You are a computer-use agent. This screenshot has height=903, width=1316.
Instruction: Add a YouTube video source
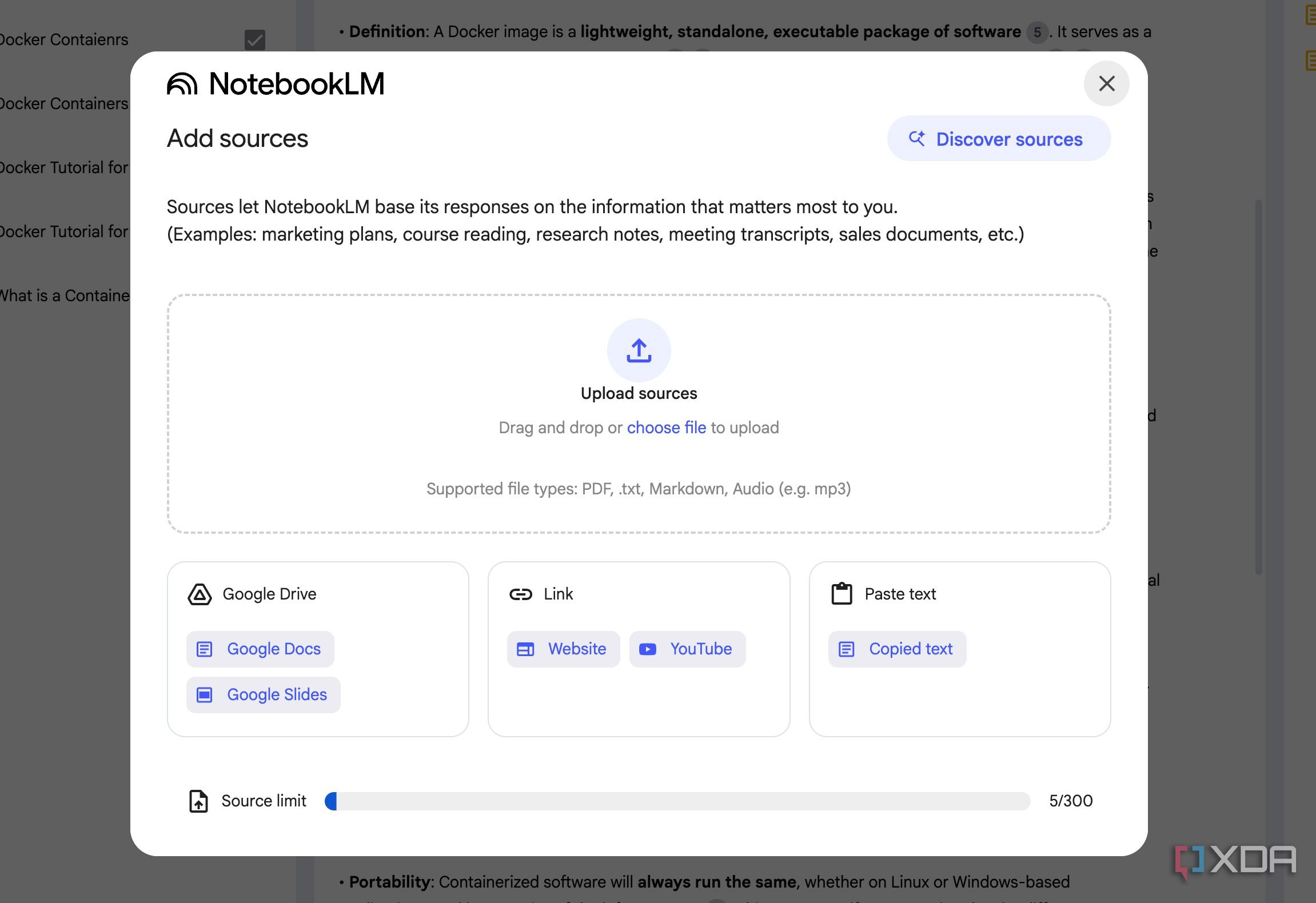click(687, 649)
